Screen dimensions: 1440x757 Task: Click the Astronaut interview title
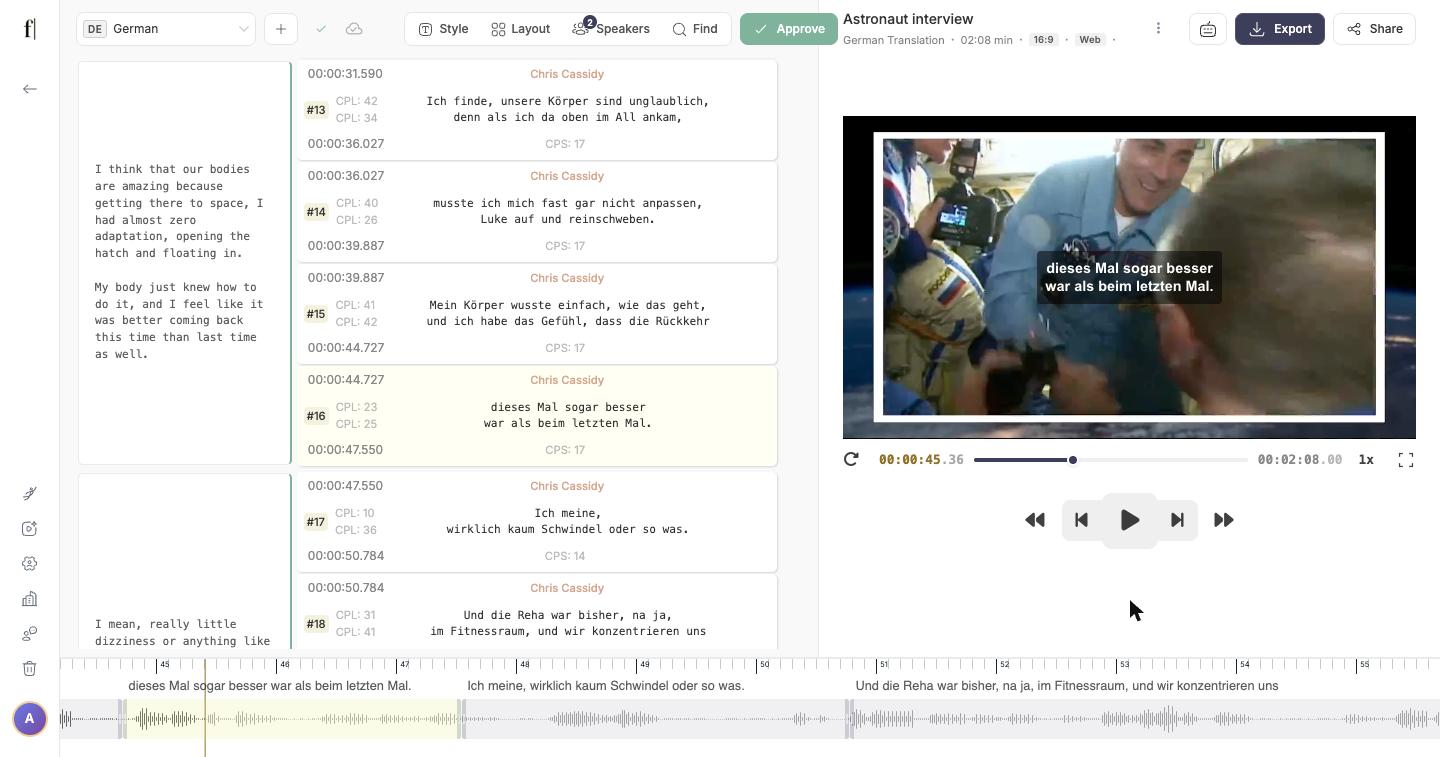pos(908,19)
